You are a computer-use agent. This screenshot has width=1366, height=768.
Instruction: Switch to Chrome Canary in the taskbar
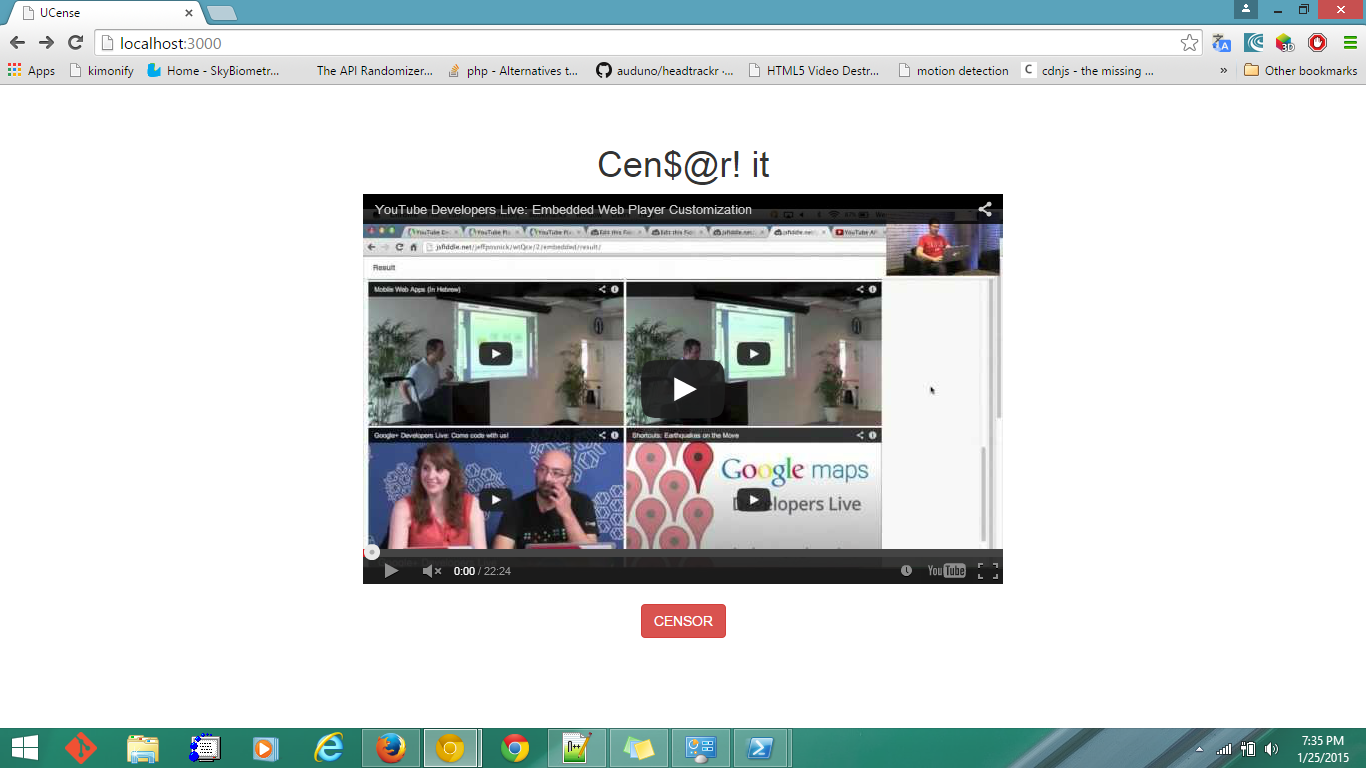pos(451,748)
